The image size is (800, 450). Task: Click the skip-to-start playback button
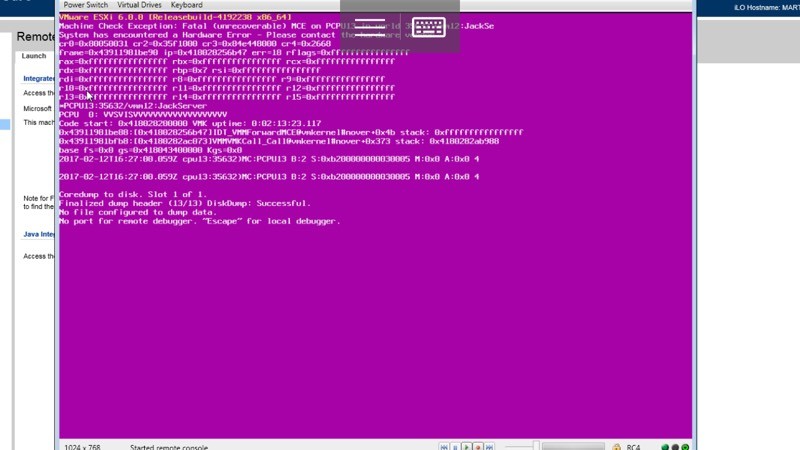(444, 447)
